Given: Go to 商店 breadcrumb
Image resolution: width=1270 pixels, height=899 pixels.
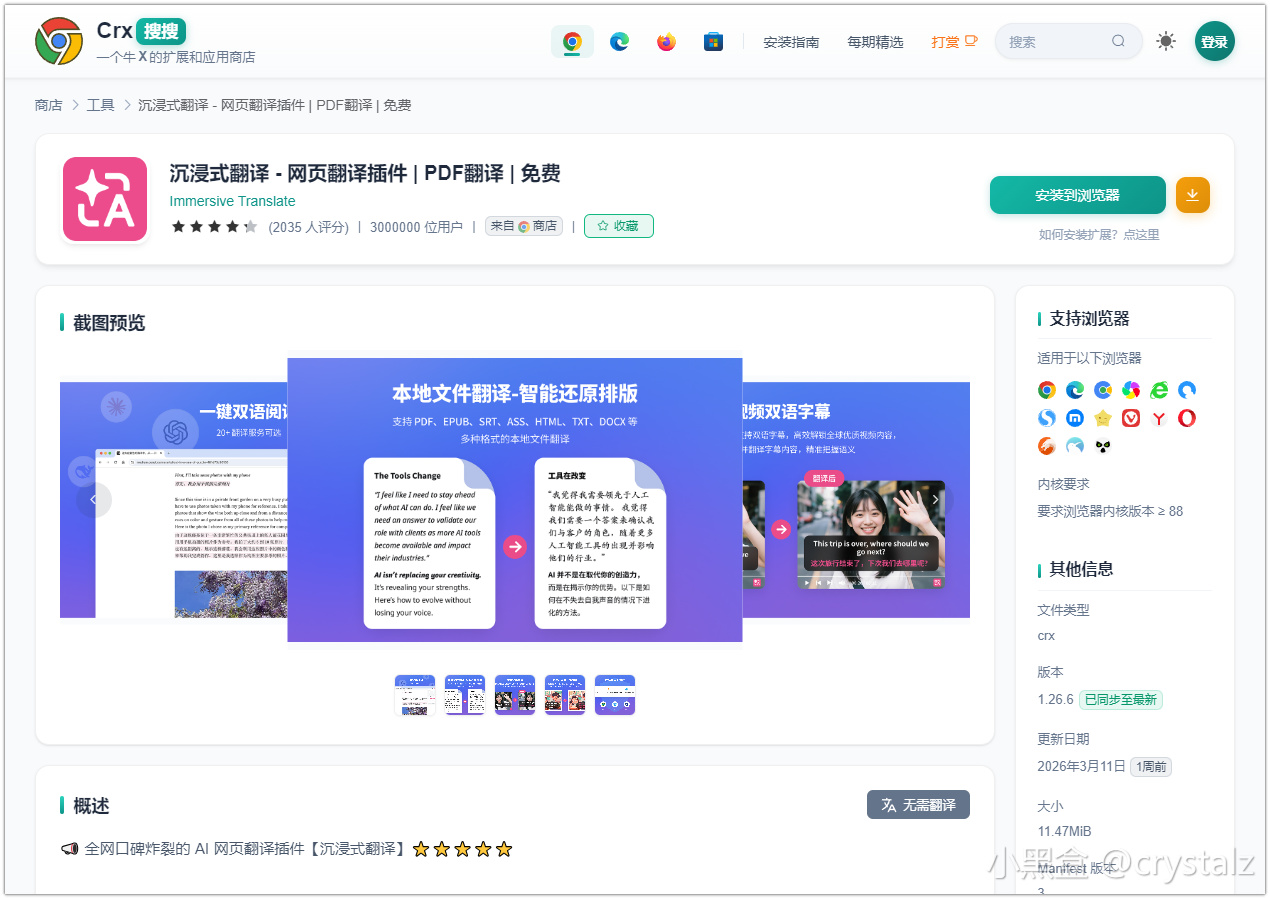Looking at the screenshot, I should 48,105.
